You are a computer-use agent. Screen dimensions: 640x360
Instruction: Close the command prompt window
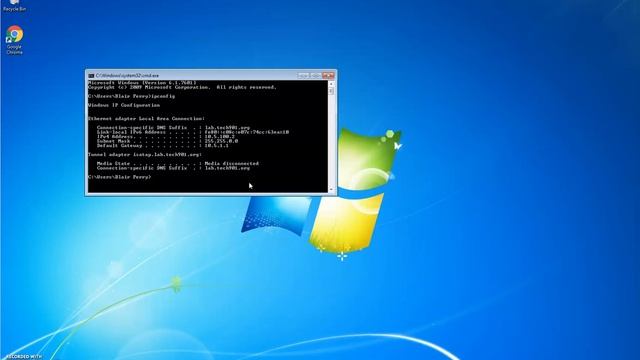pos(328,76)
